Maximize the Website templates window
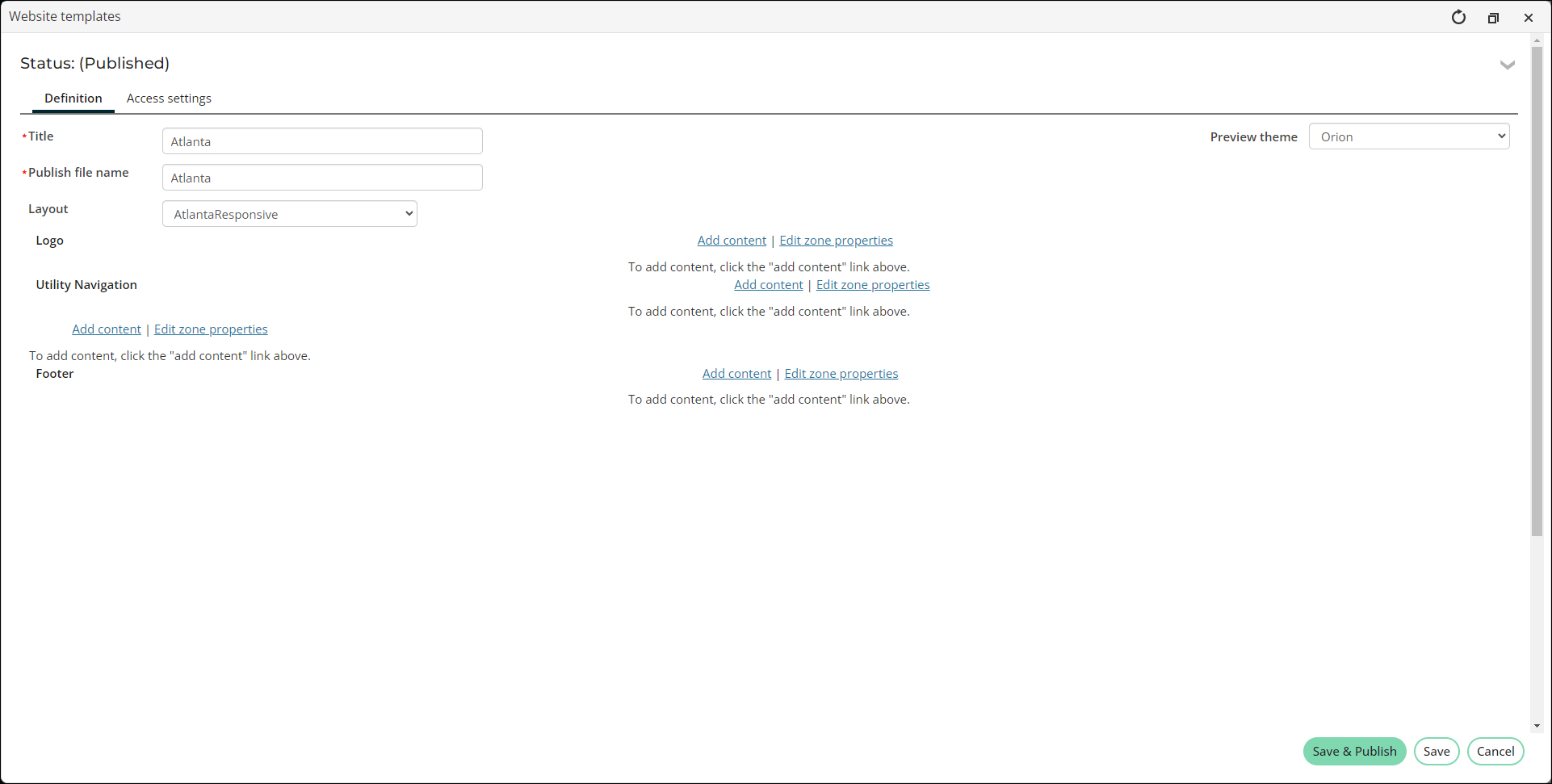This screenshot has width=1552, height=784. (x=1493, y=18)
